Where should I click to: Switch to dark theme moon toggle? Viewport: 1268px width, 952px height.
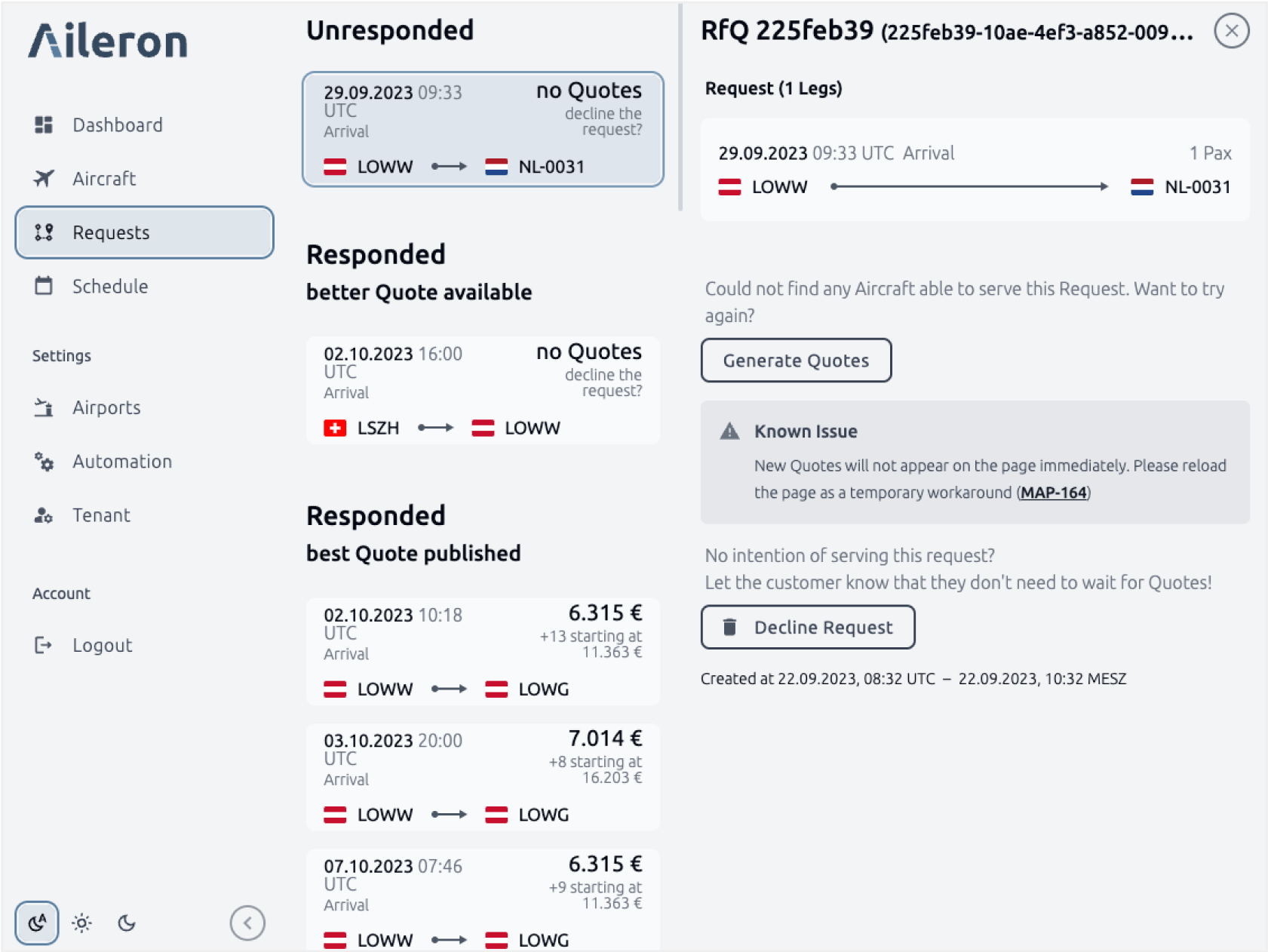(127, 923)
